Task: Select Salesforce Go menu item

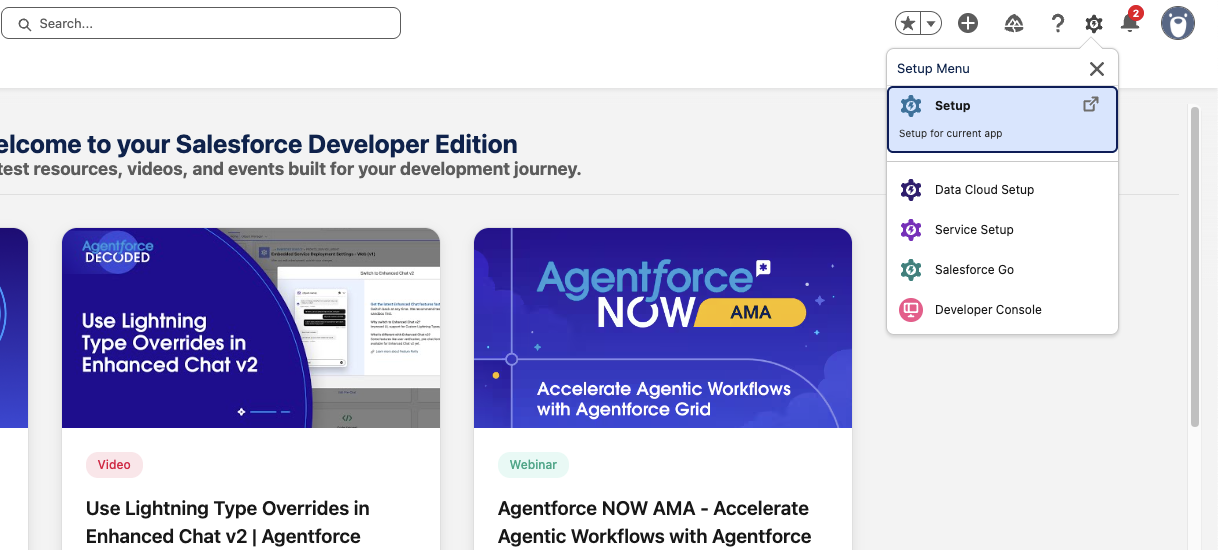Action: (974, 270)
